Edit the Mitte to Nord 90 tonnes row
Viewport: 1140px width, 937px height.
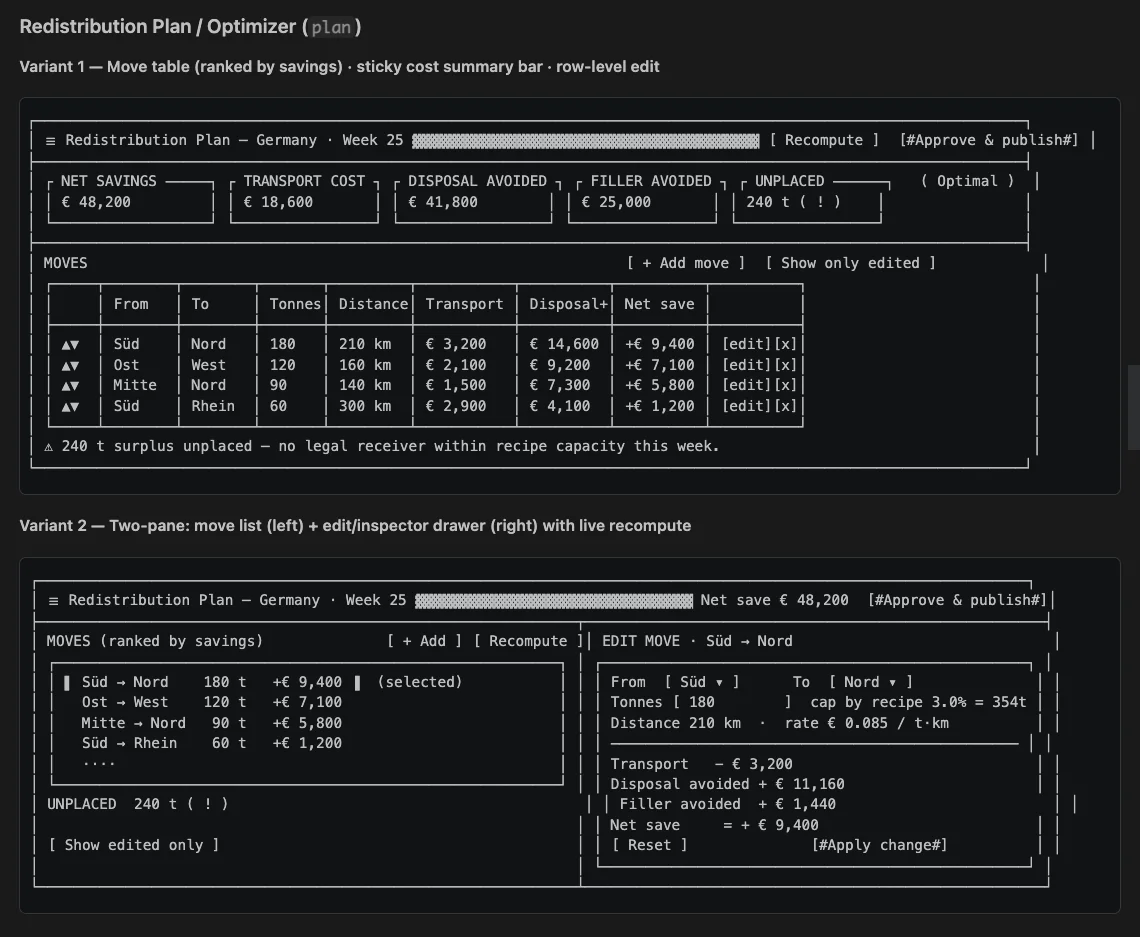pyautogui.click(x=747, y=385)
